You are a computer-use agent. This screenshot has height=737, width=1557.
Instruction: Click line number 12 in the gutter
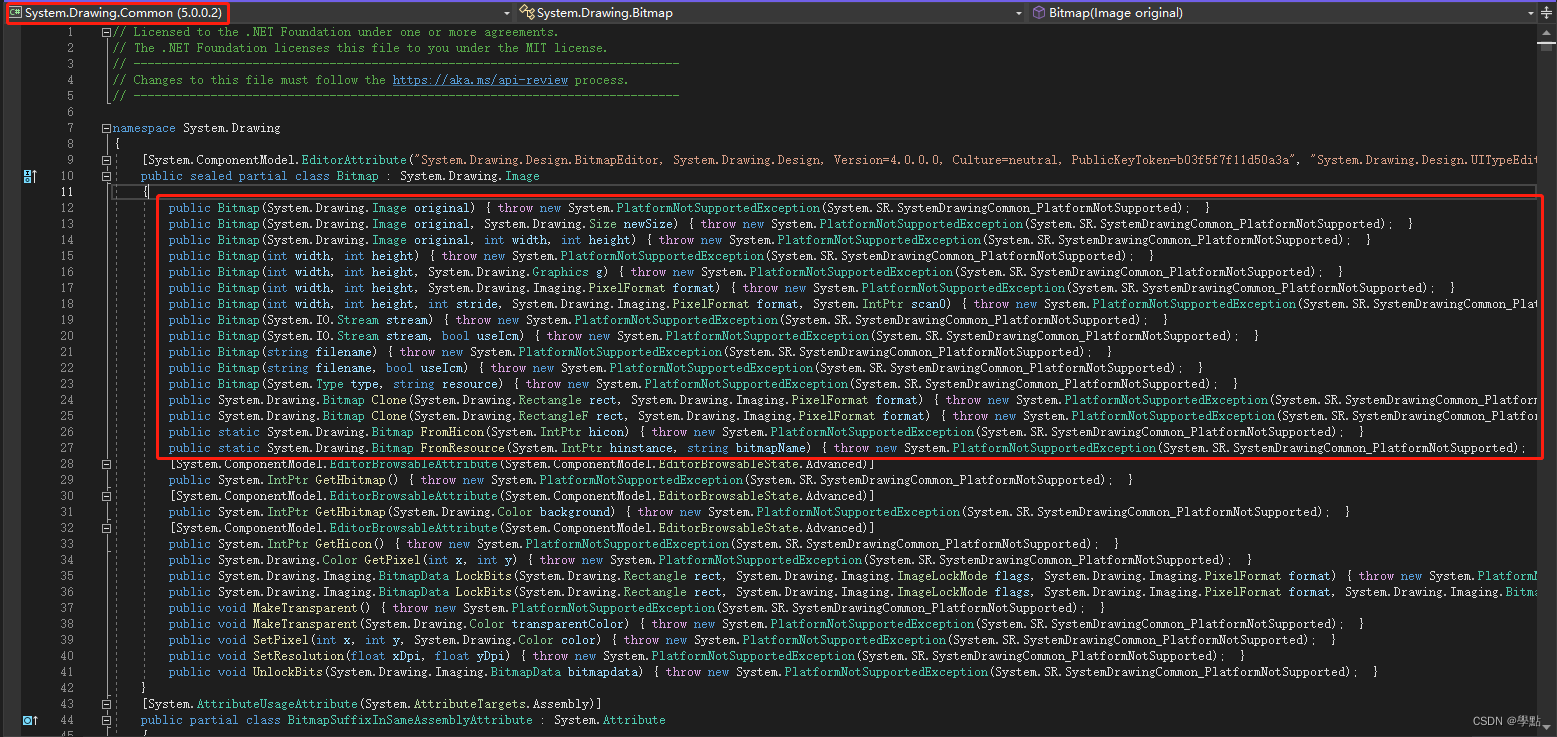pyautogui.click(x=67, y=208)
